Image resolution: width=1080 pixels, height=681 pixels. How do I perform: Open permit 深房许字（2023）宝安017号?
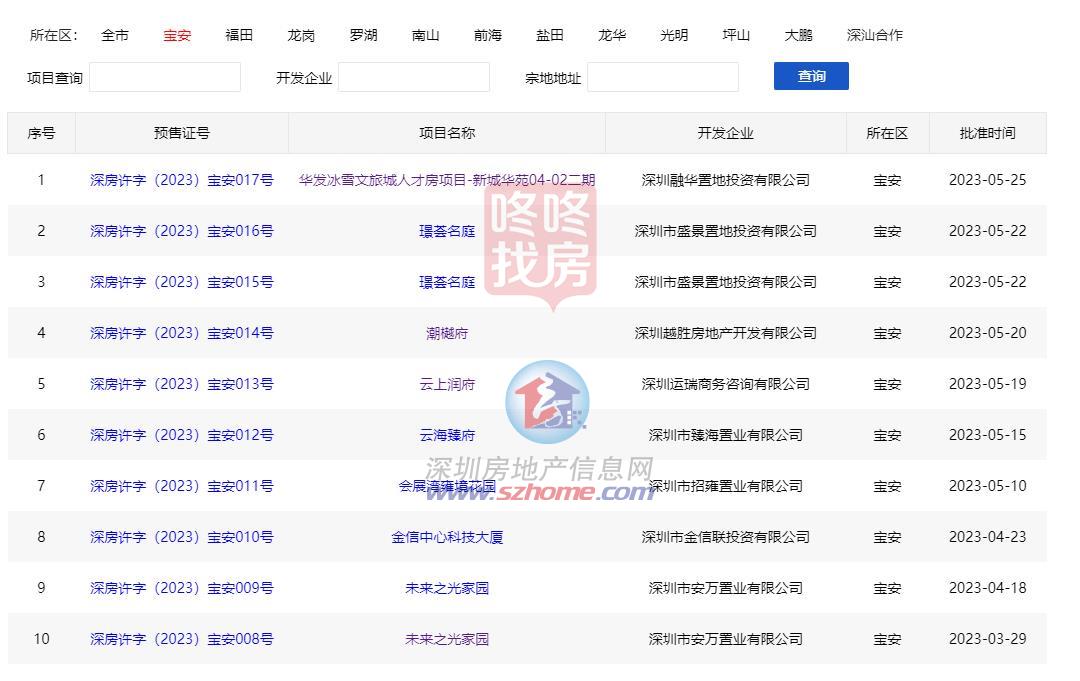182,180
